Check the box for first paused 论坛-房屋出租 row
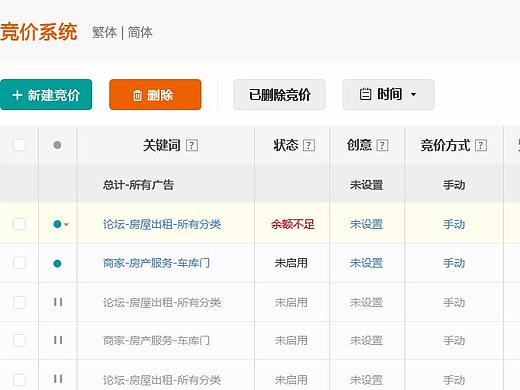Image resolution: width=520 pixels, height=390 pixels. (19, 302)
